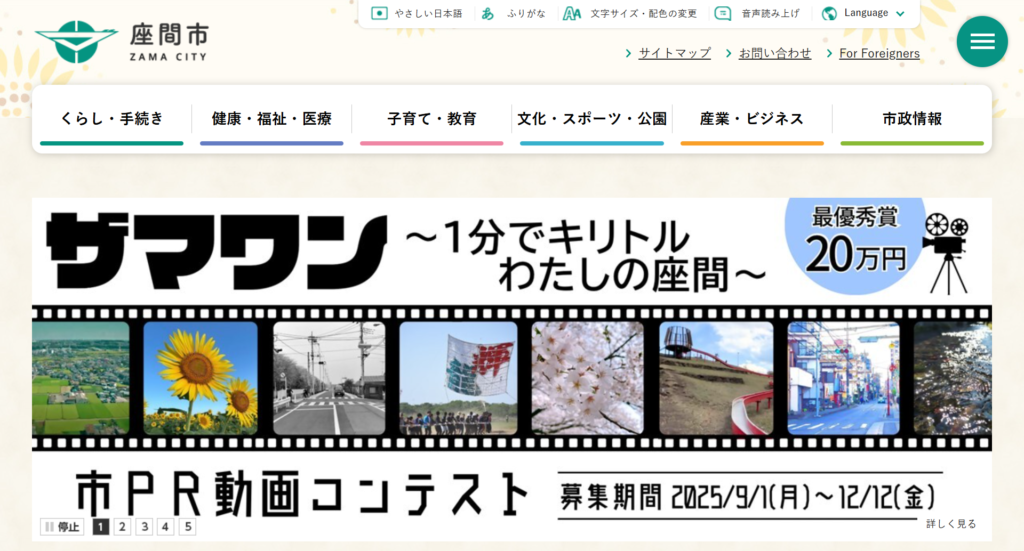
Task: Click the やさしい日本語 icon
Action: 379,13
